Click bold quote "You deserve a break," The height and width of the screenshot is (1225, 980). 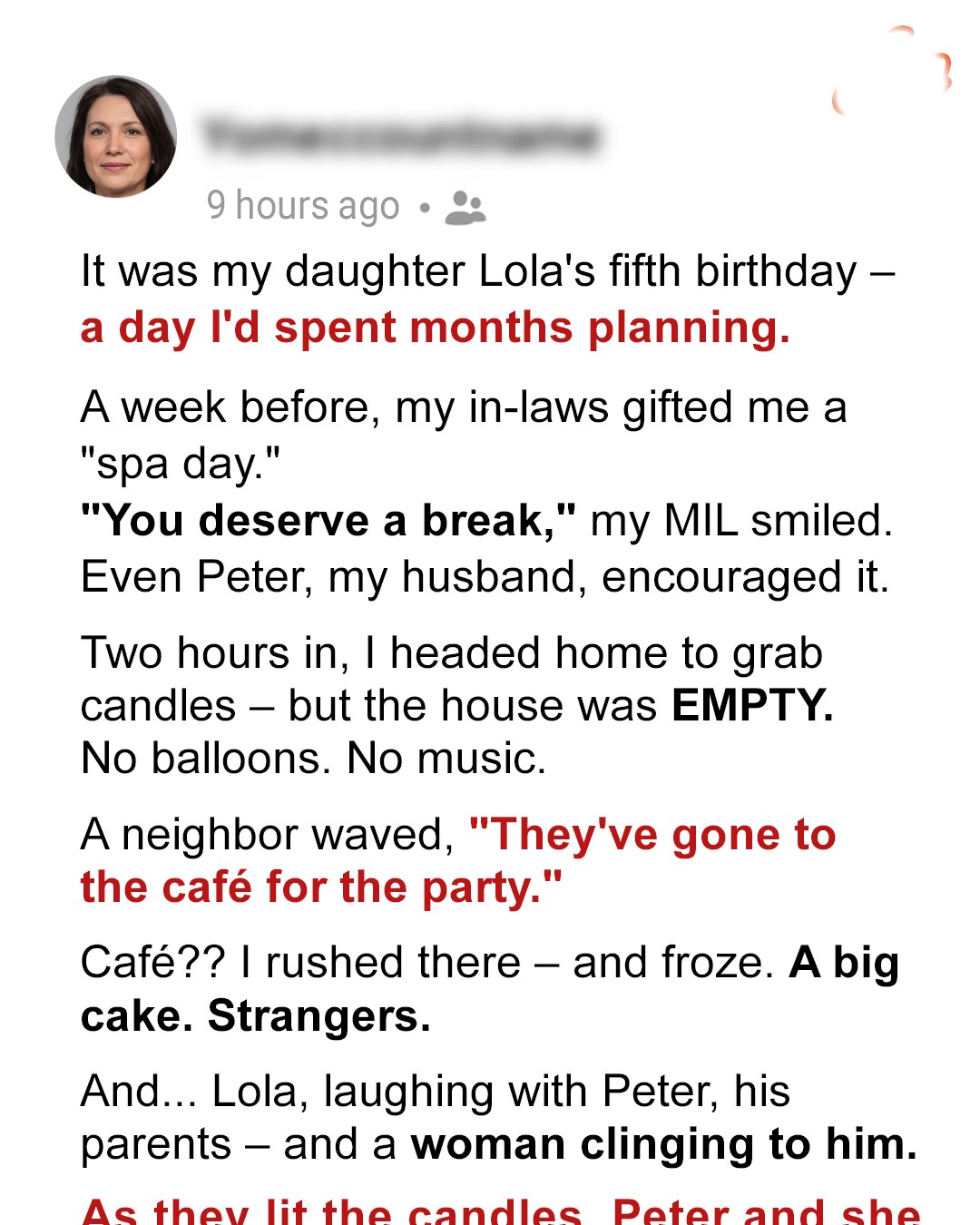coord(328,521)
